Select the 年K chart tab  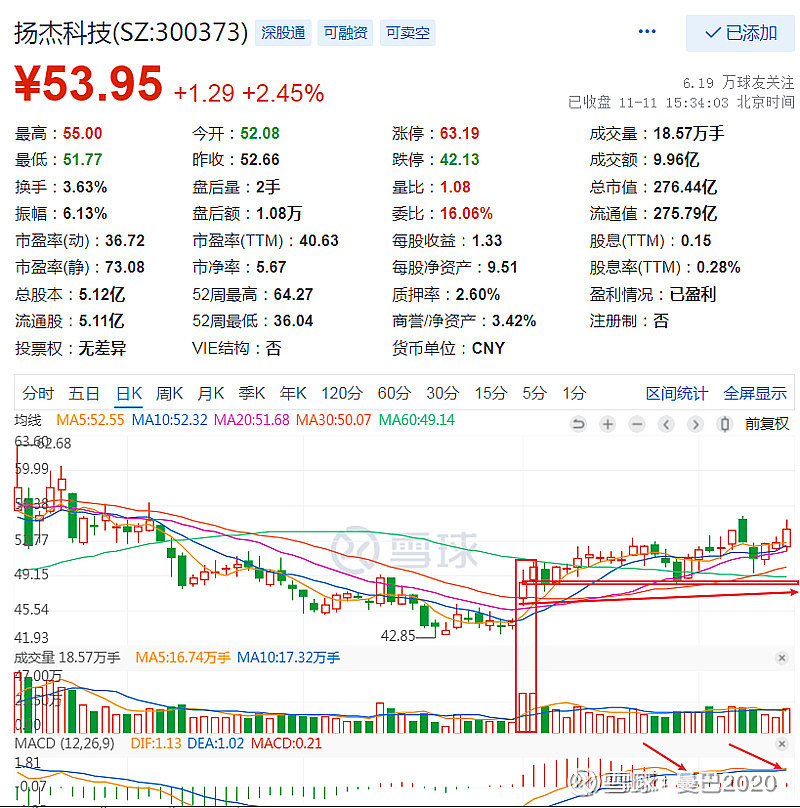click(293, 394)
